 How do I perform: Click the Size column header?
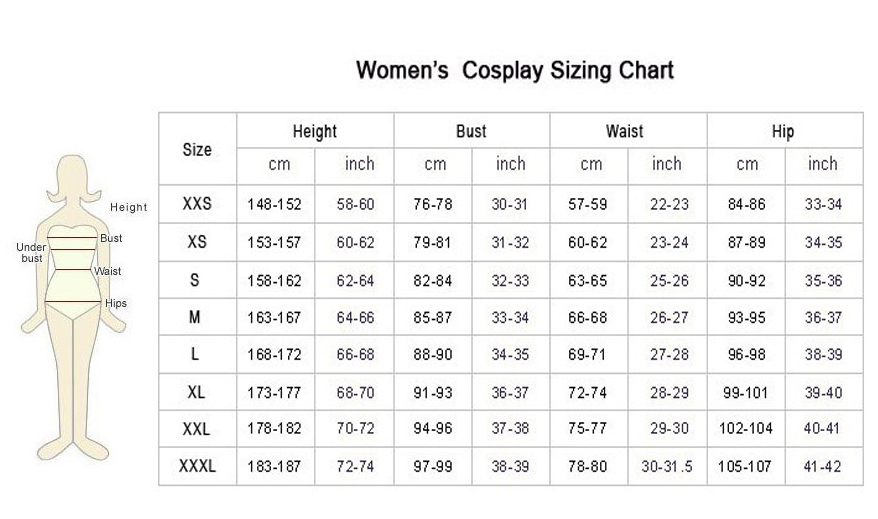[x=197, y=150]
